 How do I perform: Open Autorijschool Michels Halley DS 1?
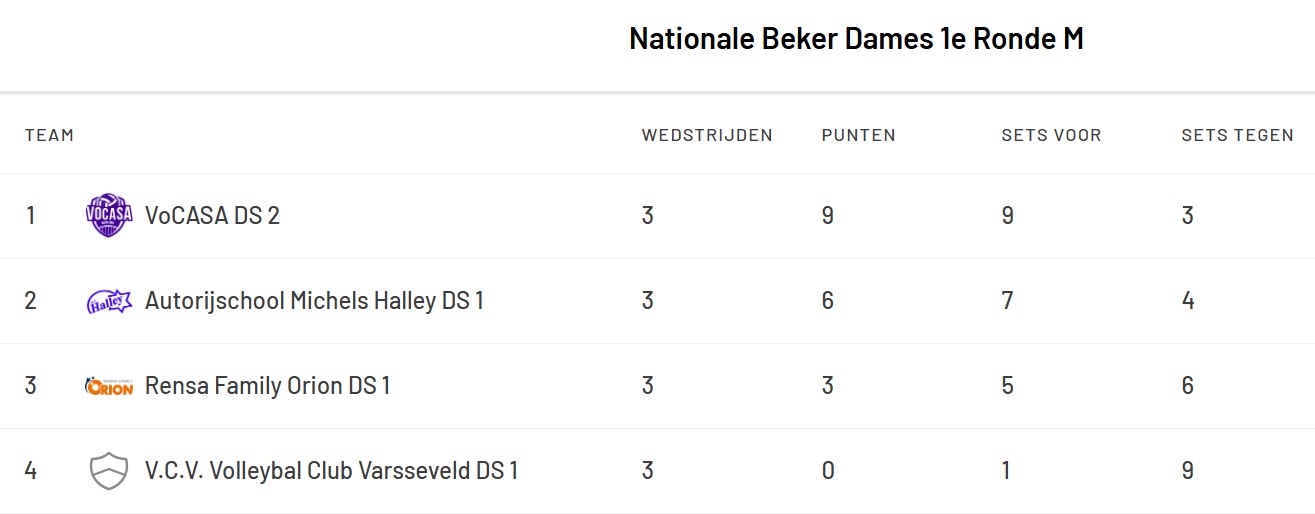(x=314, y=301)
